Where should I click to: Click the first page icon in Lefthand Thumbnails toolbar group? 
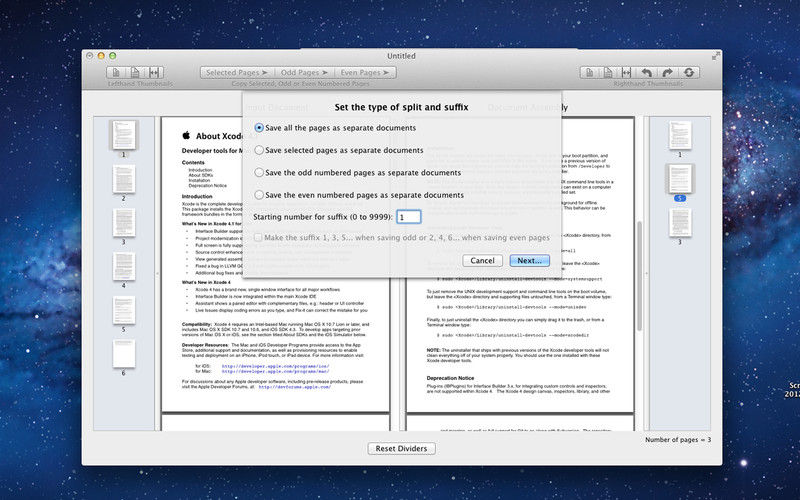[115, 72]
